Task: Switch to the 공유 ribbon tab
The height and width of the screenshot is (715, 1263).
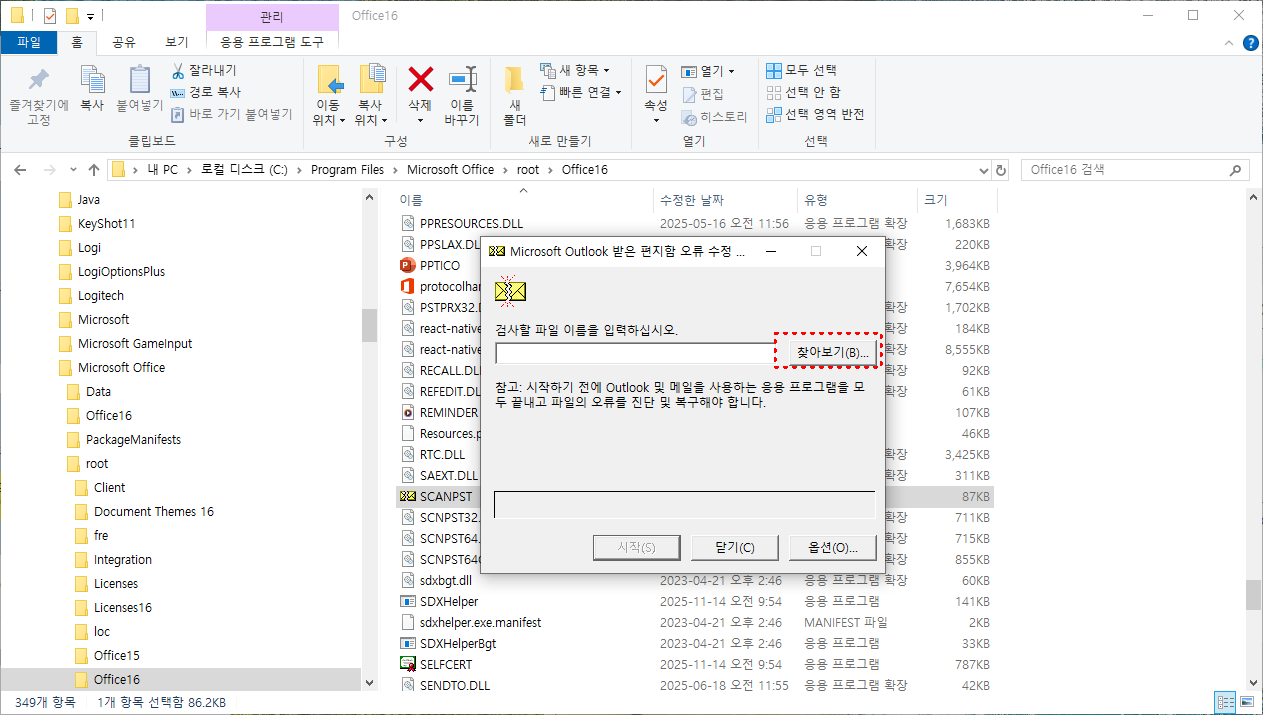Action: [x=124, y=42]
